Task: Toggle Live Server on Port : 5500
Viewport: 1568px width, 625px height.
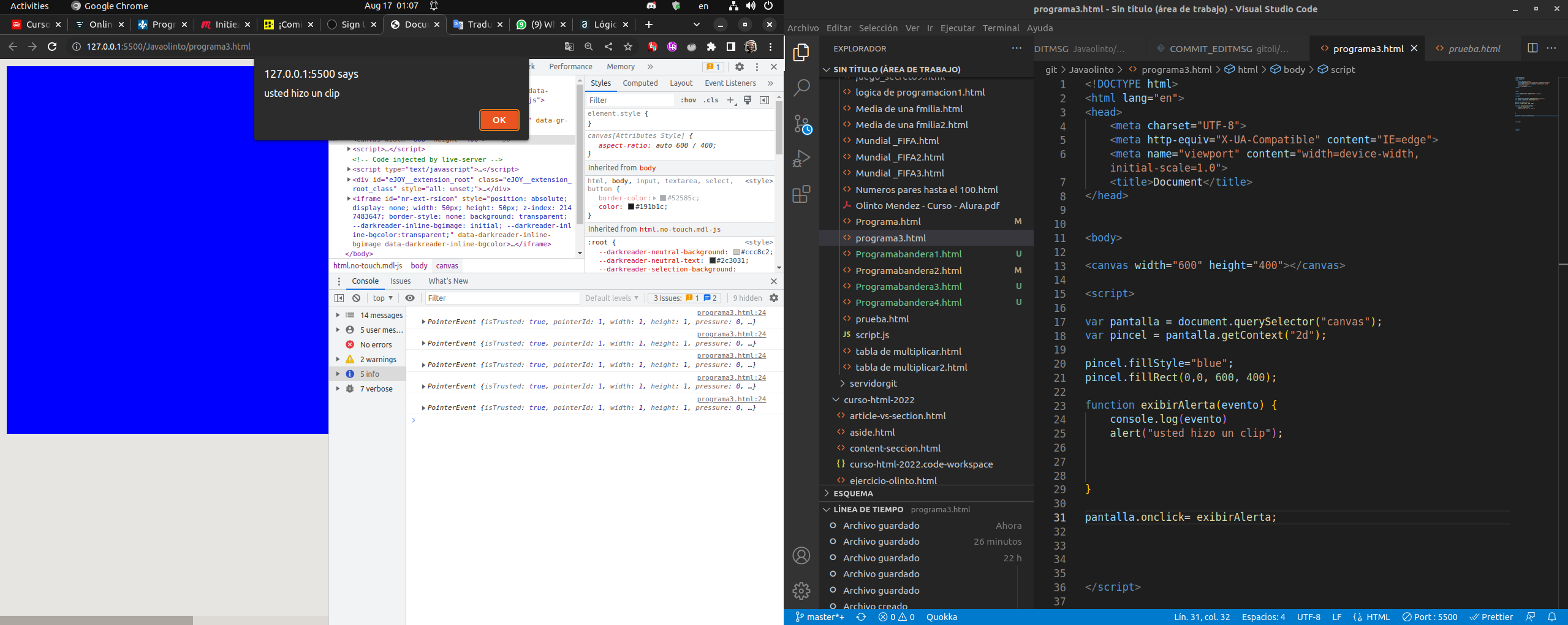Action: [1430, 617]
